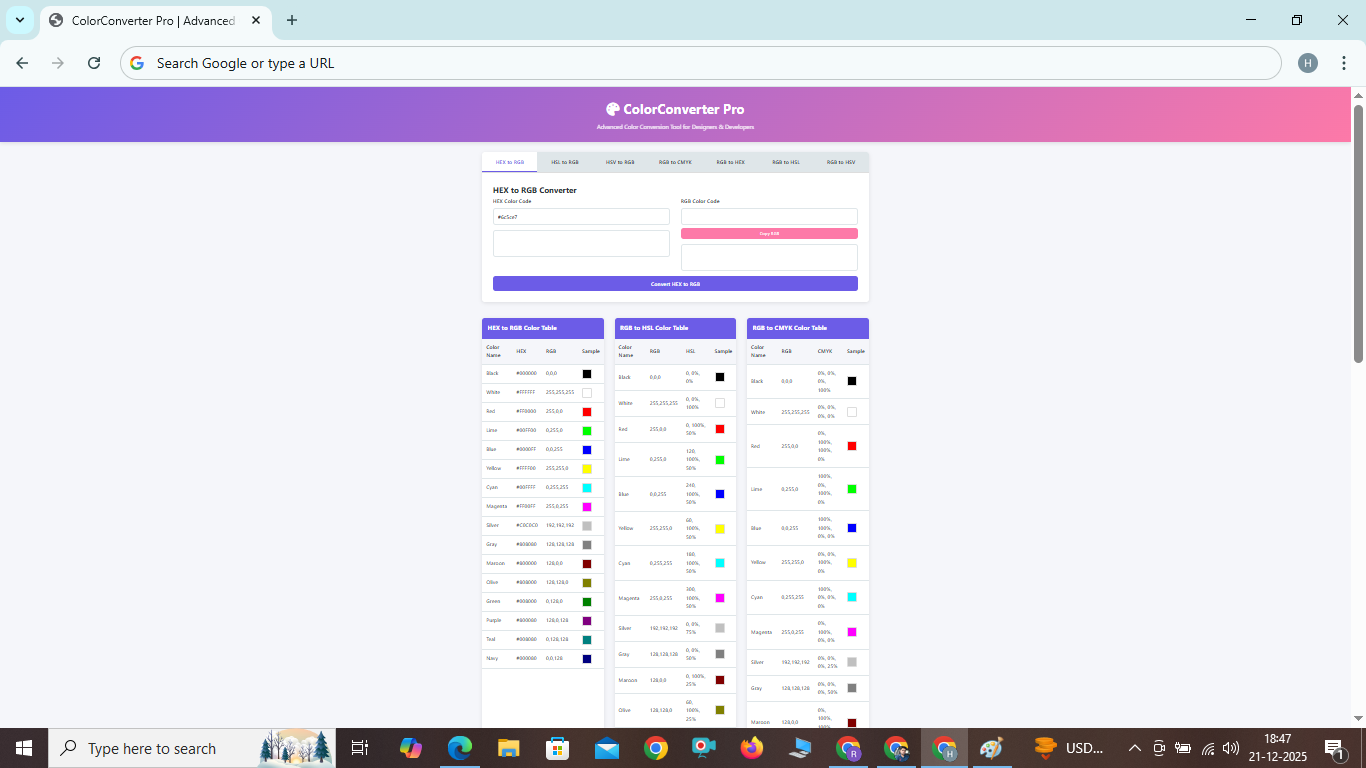1366x768 pixels.
Task: Launch Firefox from the taskbar
Action: tap(751, 748)
